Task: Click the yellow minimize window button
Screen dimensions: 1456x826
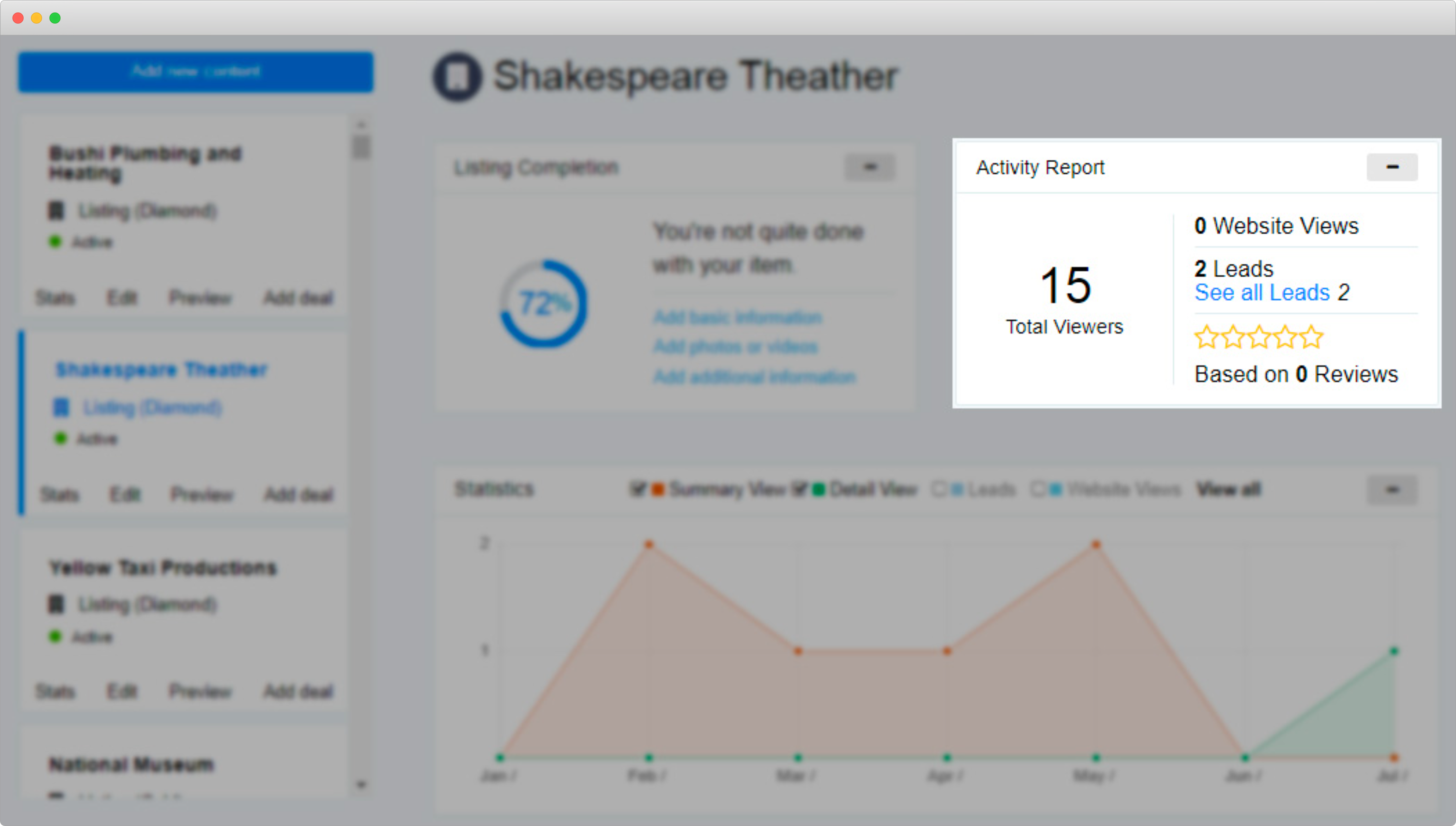Action: click(x=36, y=18)
